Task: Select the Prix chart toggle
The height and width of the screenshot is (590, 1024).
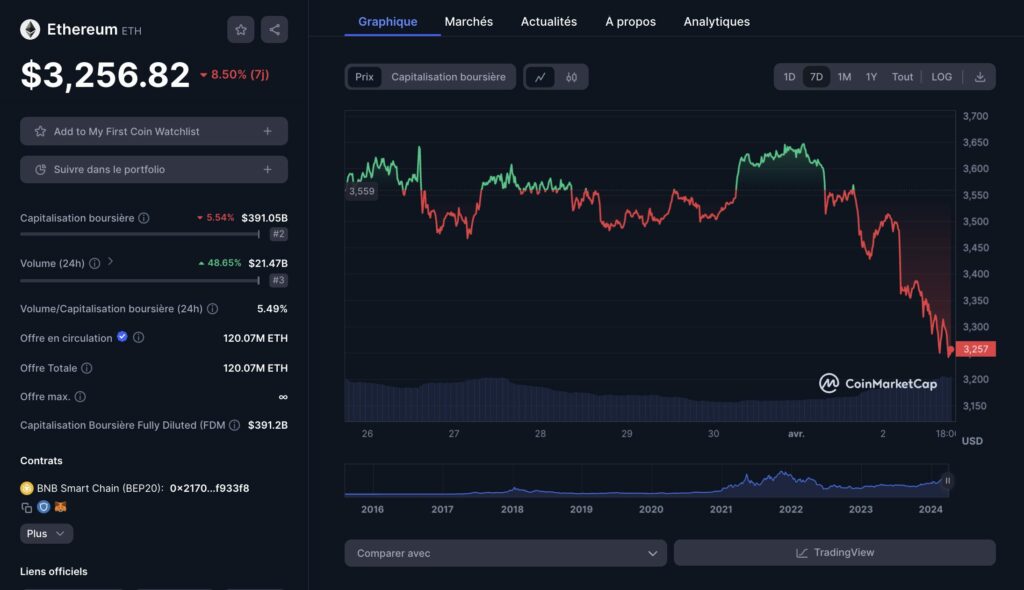Action: pos(364,77)
